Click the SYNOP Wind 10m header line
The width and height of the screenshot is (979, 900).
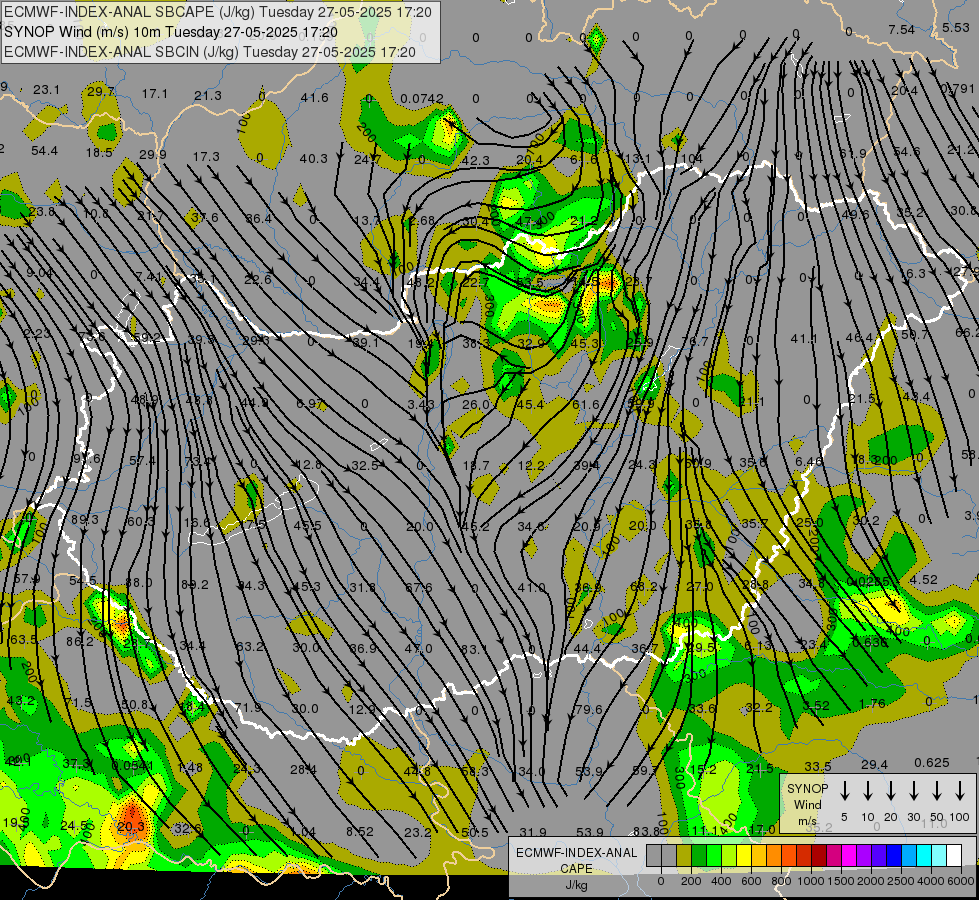tap(170, 32)
